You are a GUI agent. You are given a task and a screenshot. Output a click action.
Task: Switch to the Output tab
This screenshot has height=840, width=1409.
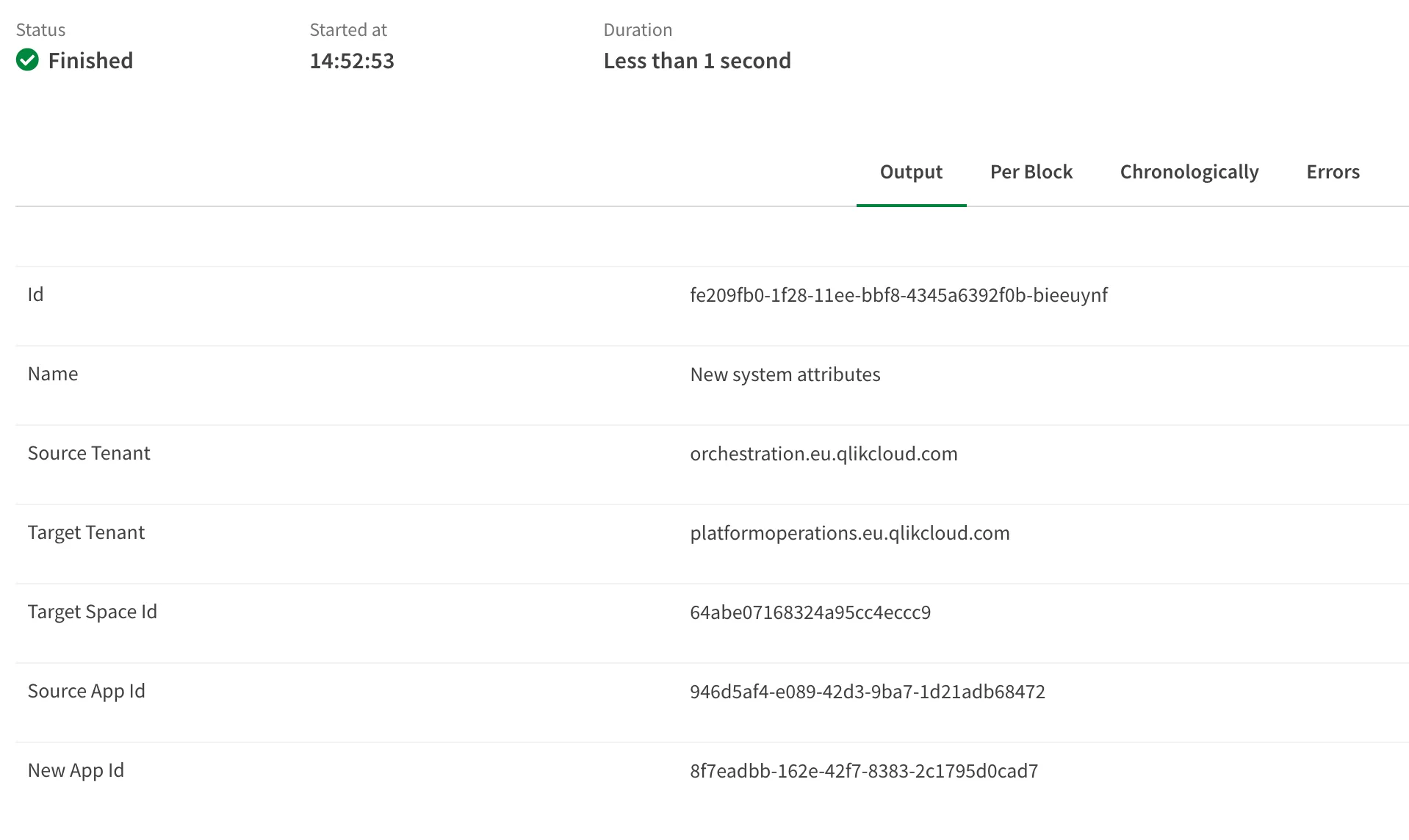click(910, 172)
